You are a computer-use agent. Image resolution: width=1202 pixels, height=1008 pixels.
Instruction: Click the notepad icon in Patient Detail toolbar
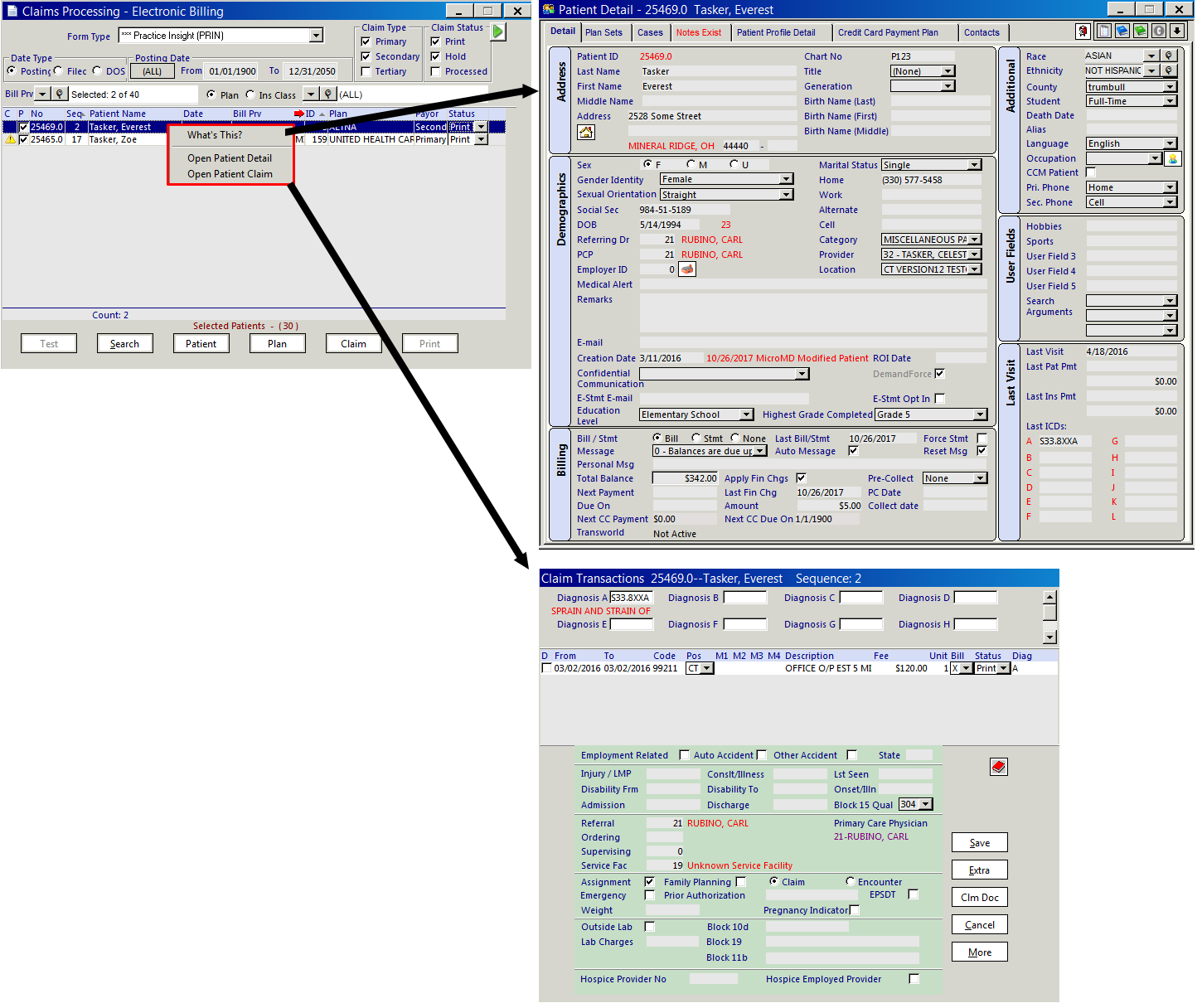1104,31
